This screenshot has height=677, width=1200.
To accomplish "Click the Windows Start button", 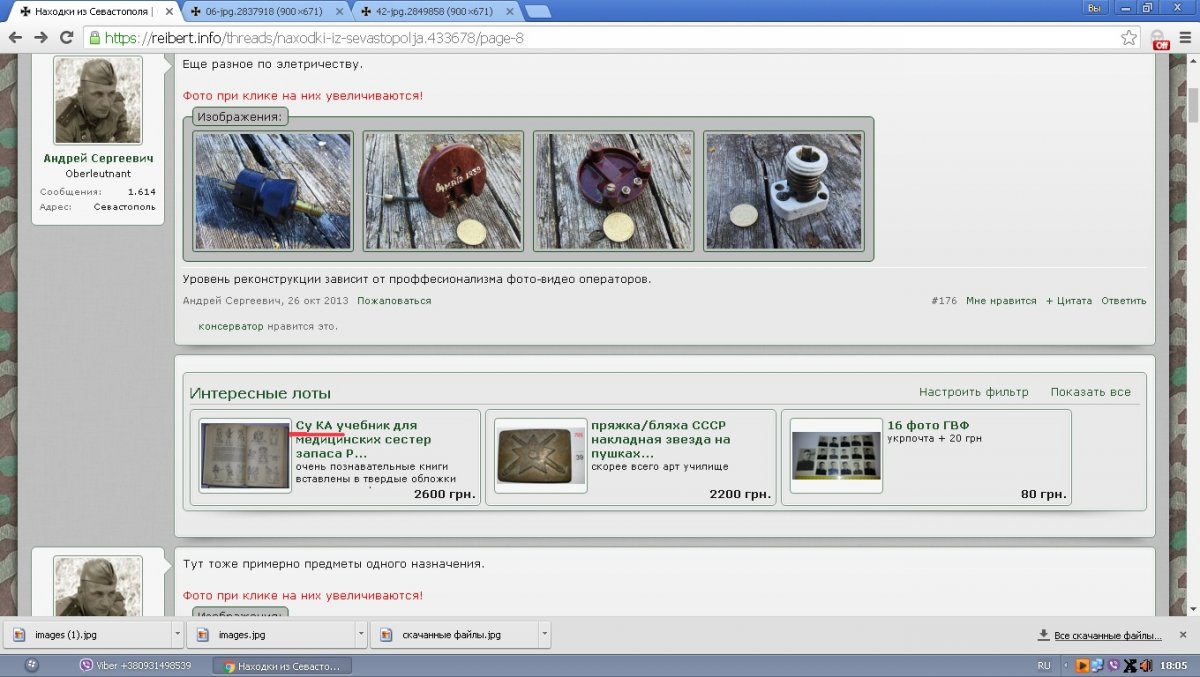I will 30,665.
